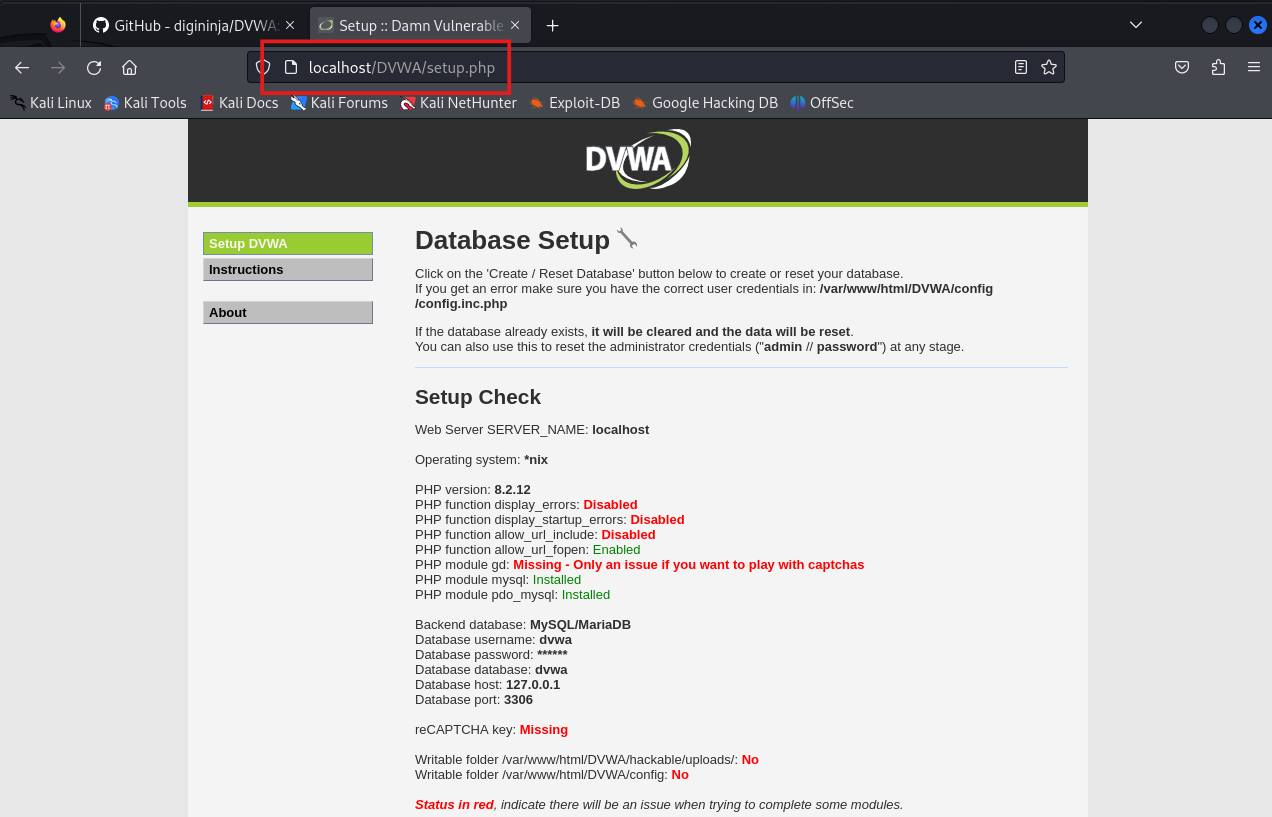
Task: Open Kali Linux bookmark
Action: (x=51, y=102)
